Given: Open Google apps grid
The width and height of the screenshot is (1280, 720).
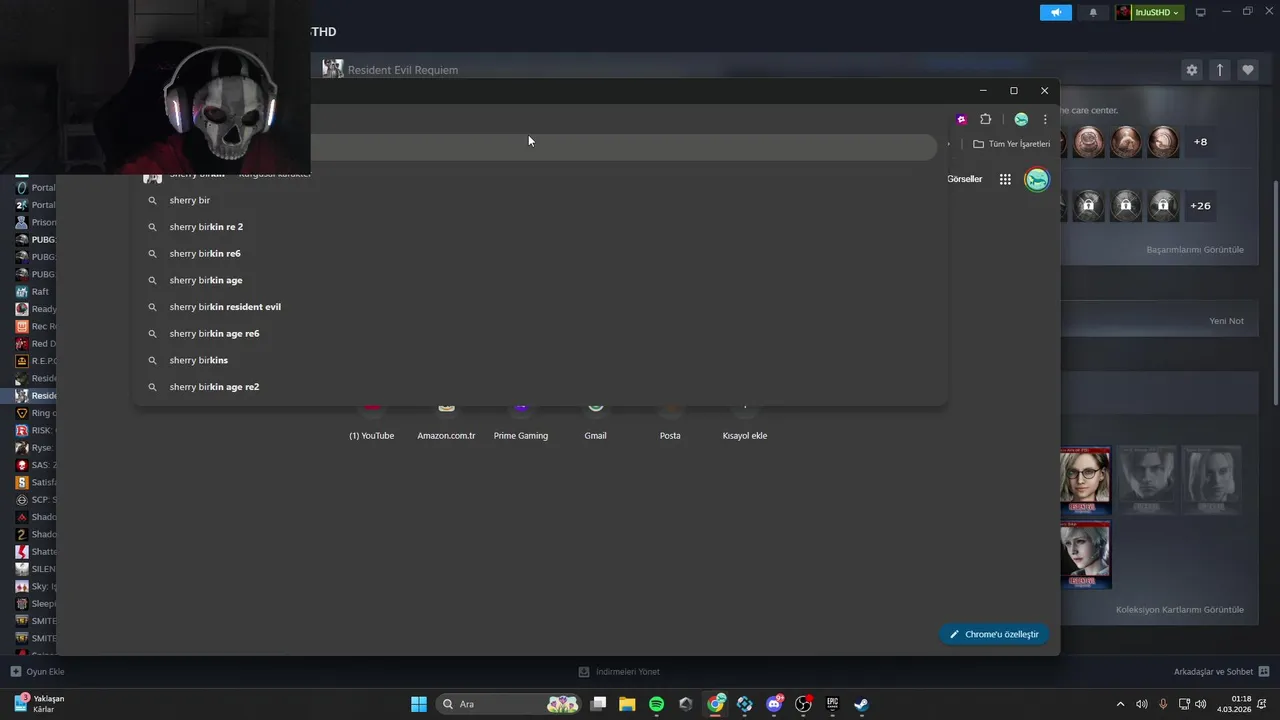Looking at the screenshot, I should 1005,180.
